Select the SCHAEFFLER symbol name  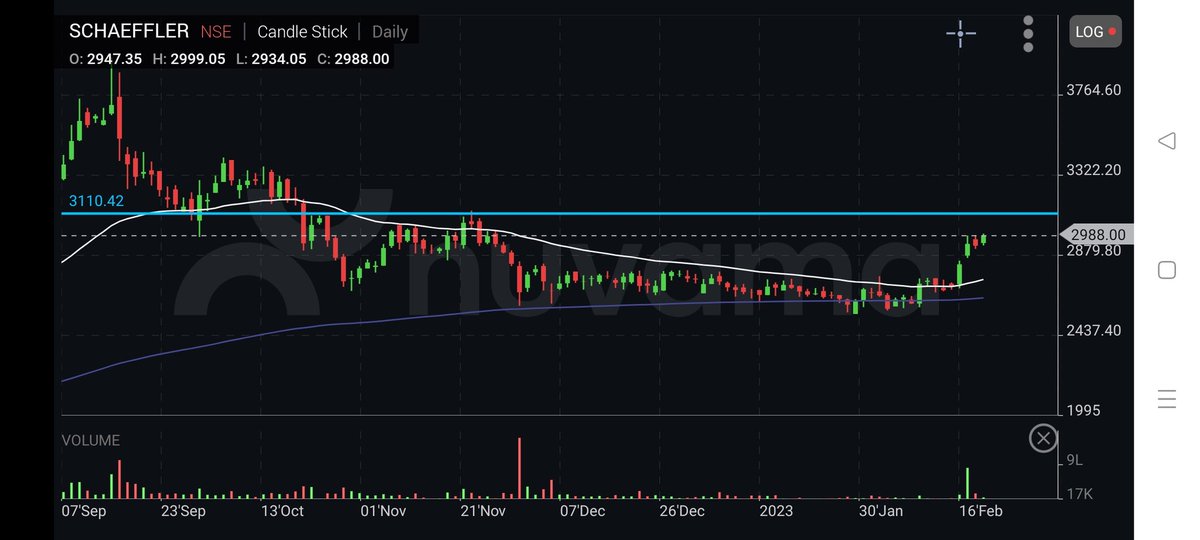[129, 31]
